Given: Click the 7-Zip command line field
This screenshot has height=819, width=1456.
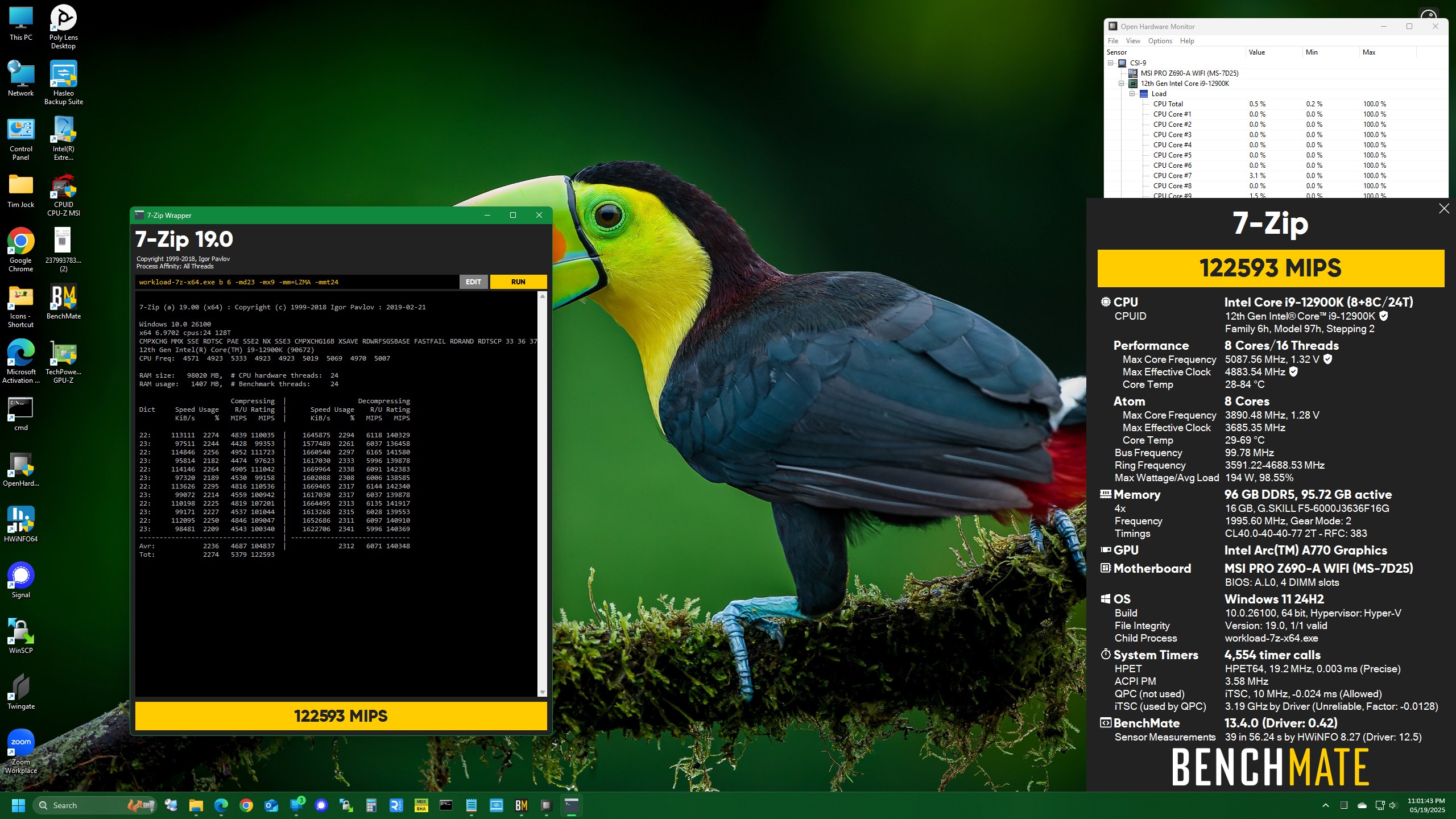Looking at the screenshot, I should coord(297,282).
